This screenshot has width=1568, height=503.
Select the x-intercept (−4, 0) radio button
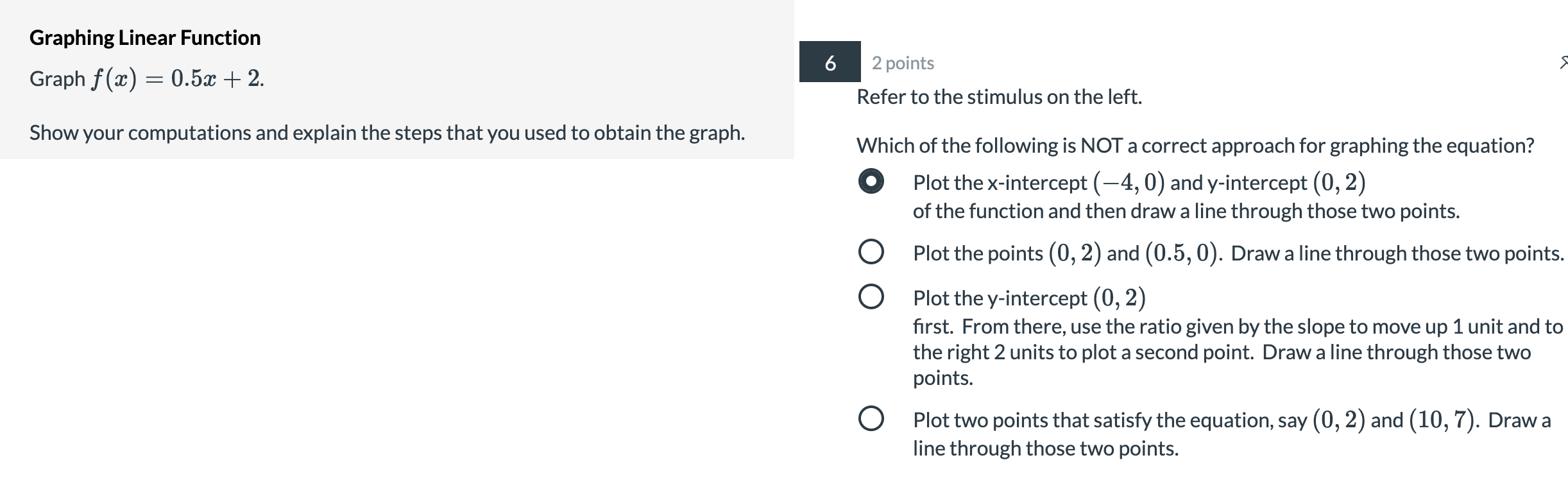(871, 182)
